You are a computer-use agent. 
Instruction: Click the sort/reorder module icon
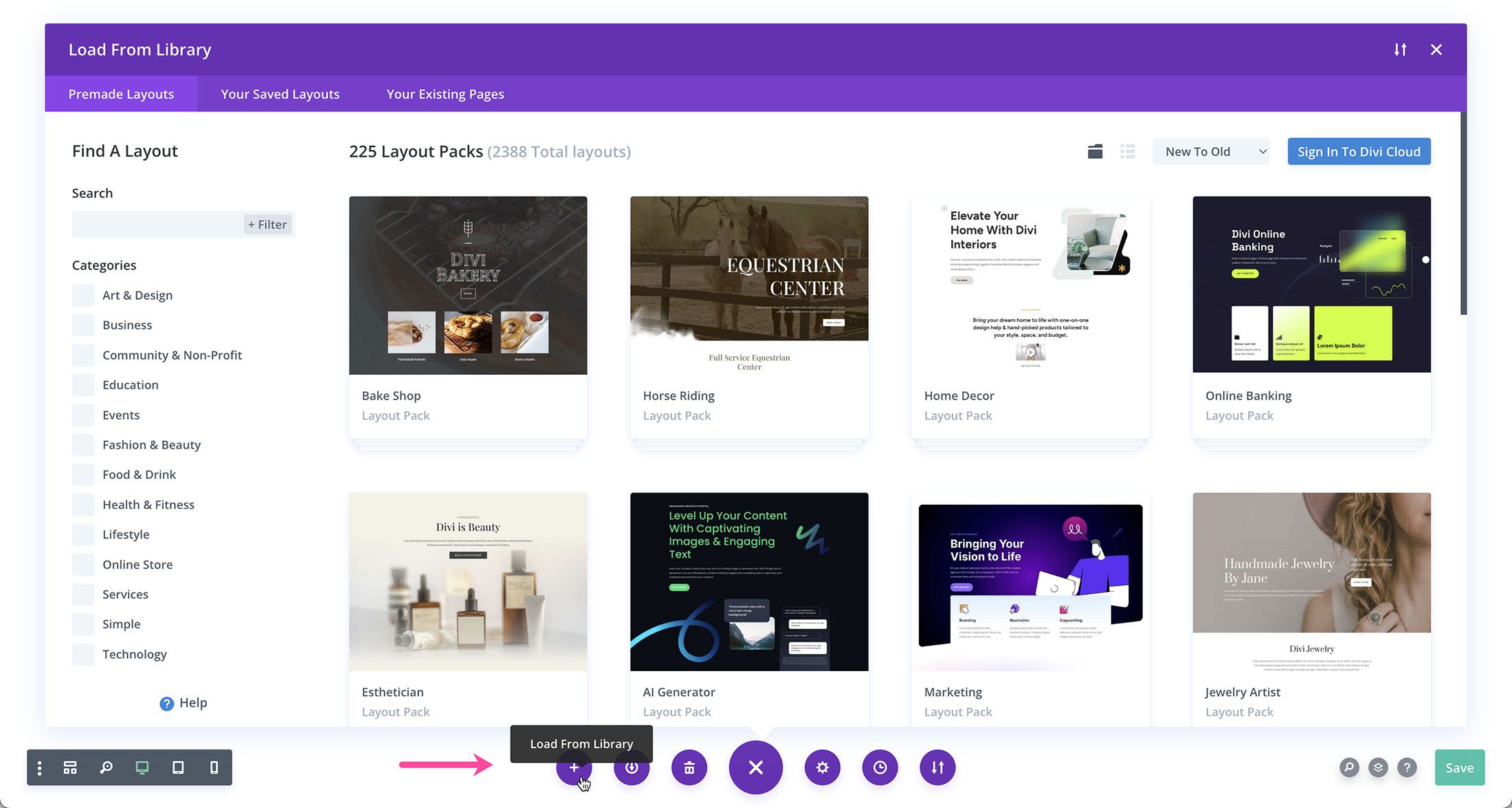(x=938, y=768)
